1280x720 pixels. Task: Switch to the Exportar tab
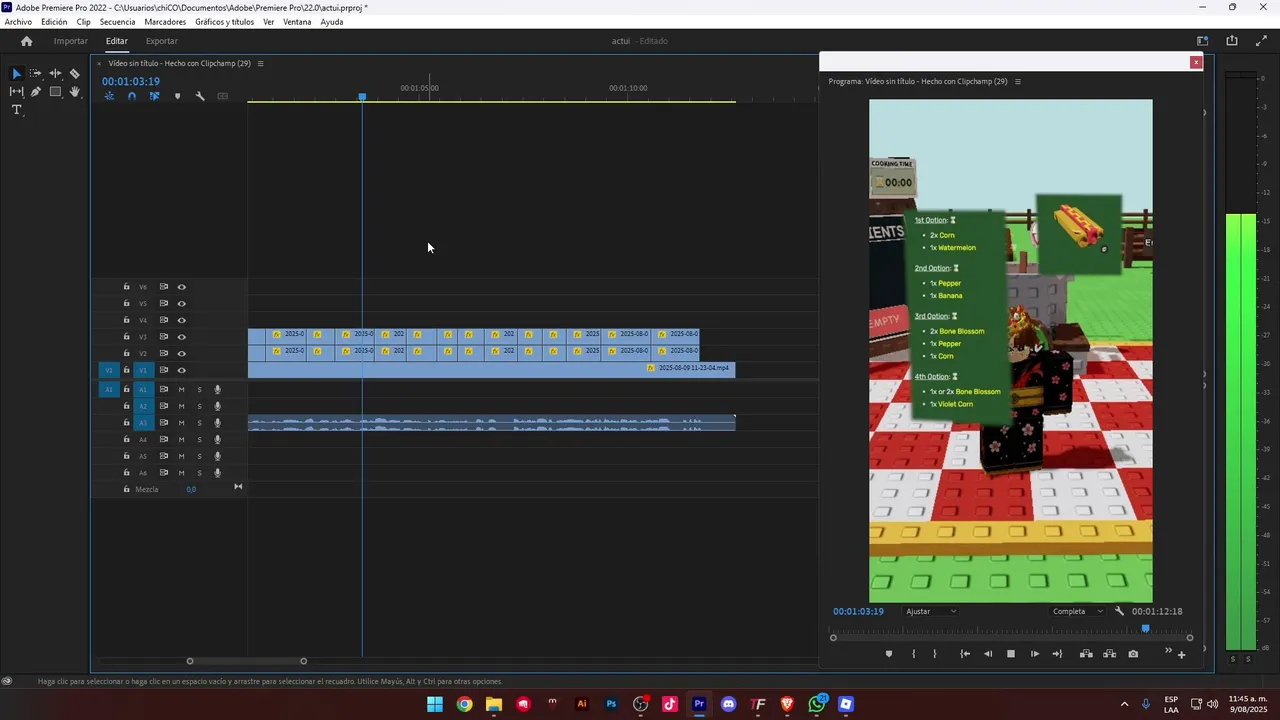(x=161, y=41)
